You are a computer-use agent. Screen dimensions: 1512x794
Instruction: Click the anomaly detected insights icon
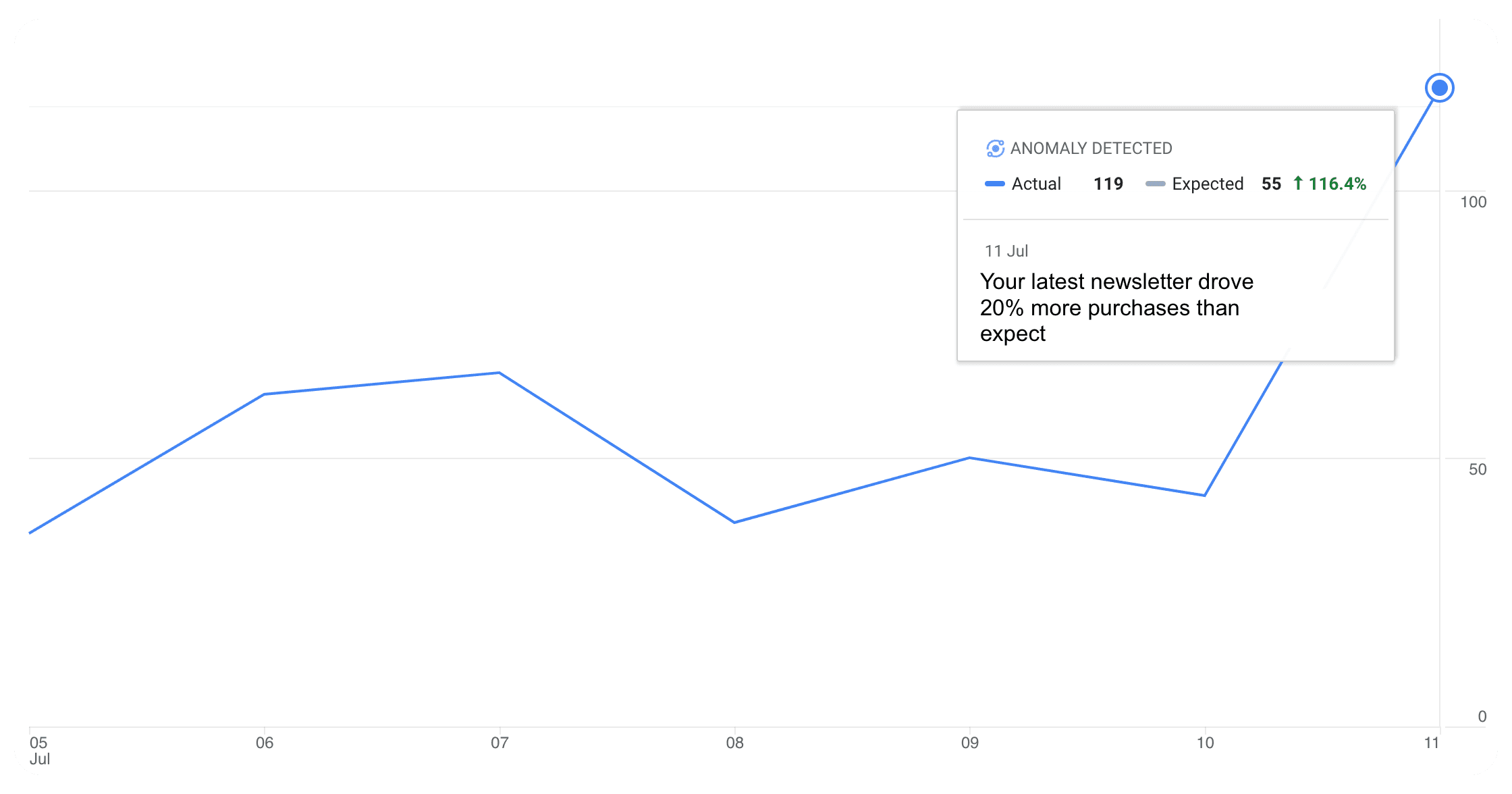click(x=995, y=149)
